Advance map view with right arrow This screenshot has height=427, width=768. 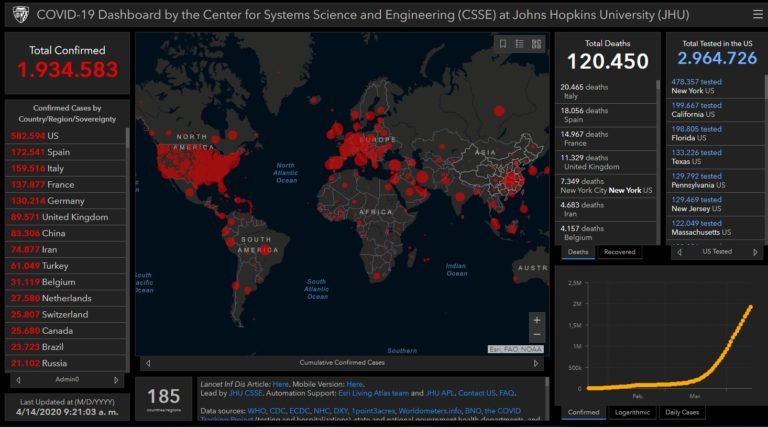(x=536, y=363)
